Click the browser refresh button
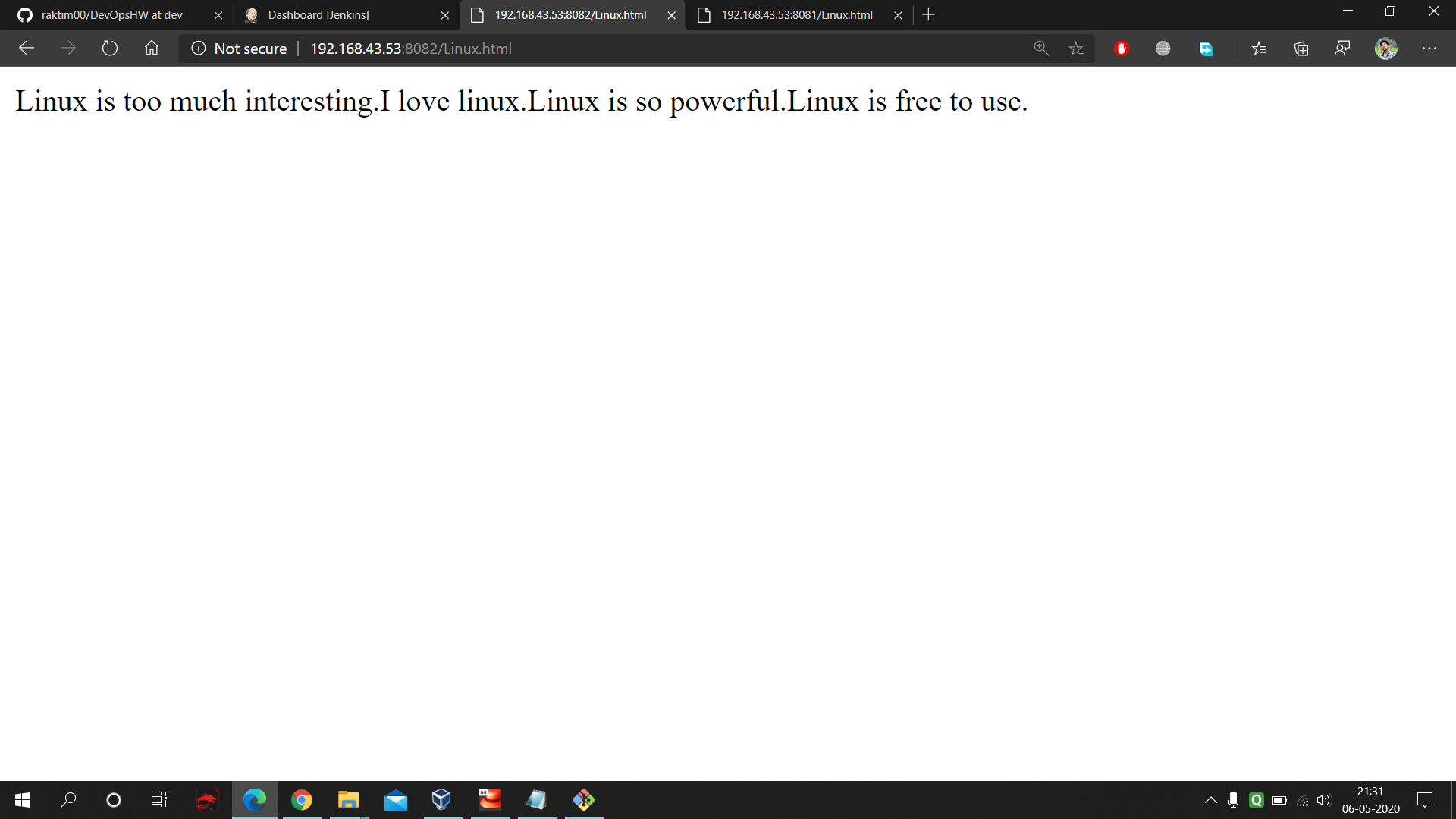 click(110, 49)
